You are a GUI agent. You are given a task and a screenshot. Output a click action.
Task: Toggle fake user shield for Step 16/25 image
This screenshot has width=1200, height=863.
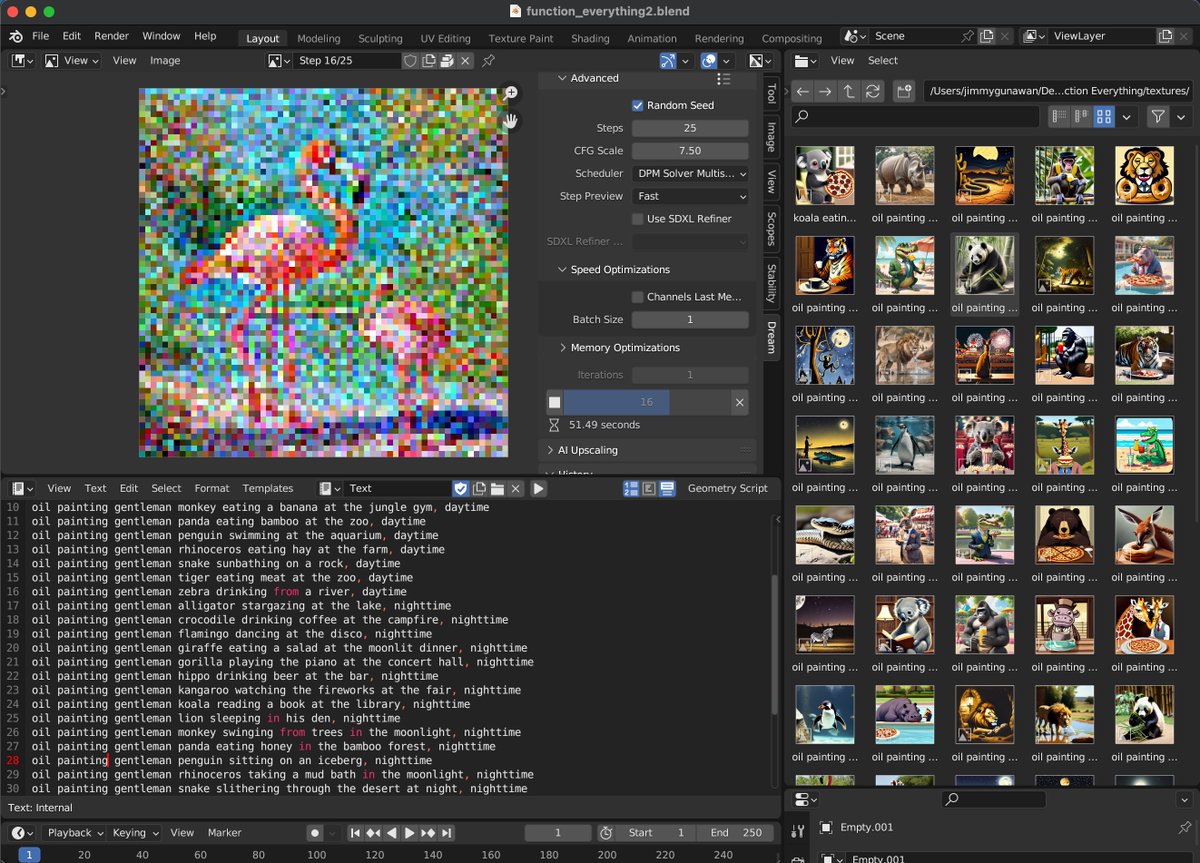pos(410,61)
